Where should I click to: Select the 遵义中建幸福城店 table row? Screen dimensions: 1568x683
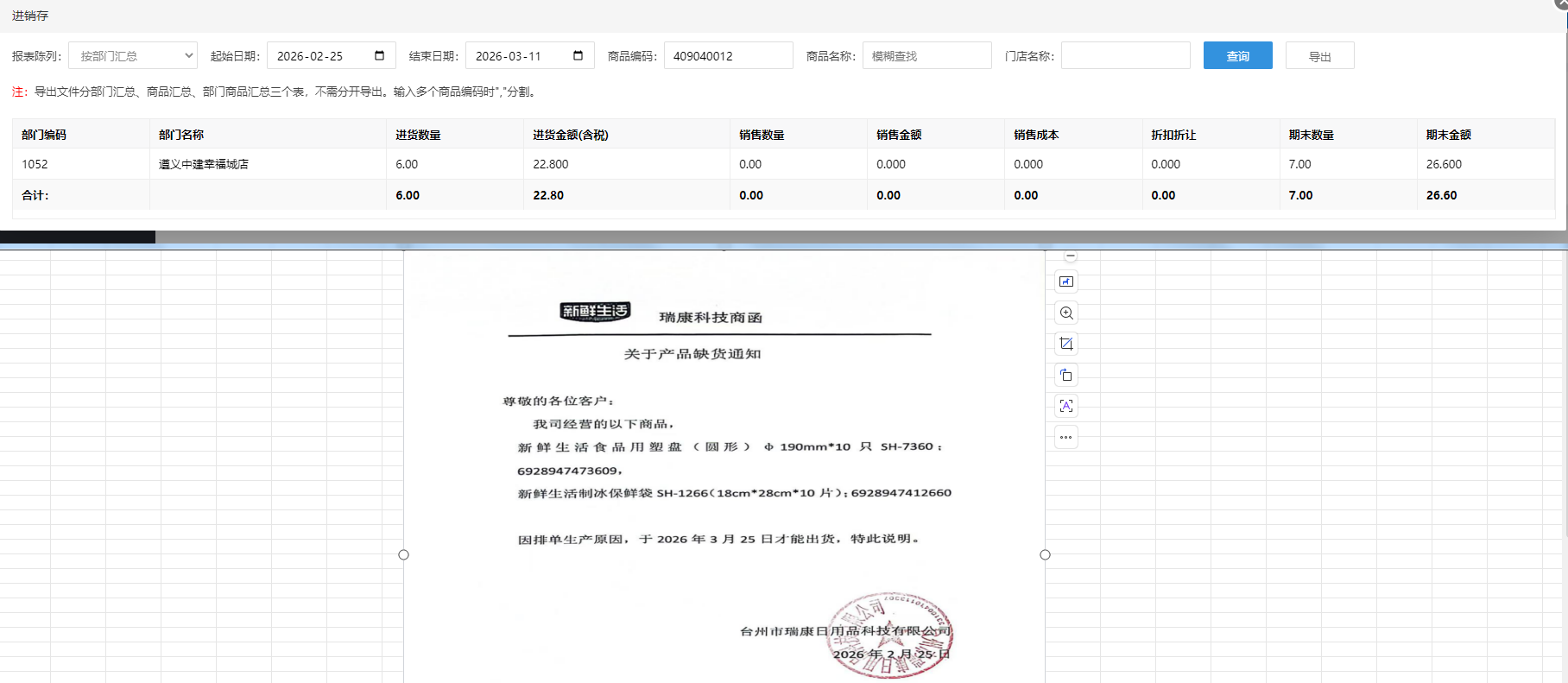point(204,164)
